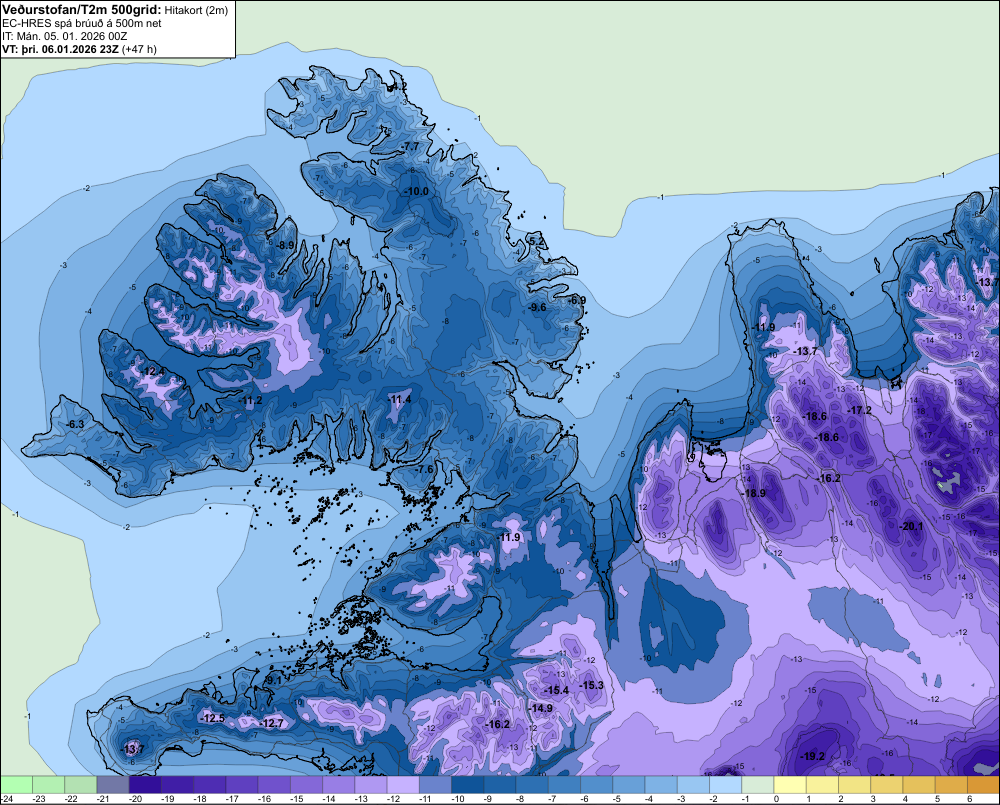
Task: Click the -11.4 temperature value on map
Action: coord(399,400)
